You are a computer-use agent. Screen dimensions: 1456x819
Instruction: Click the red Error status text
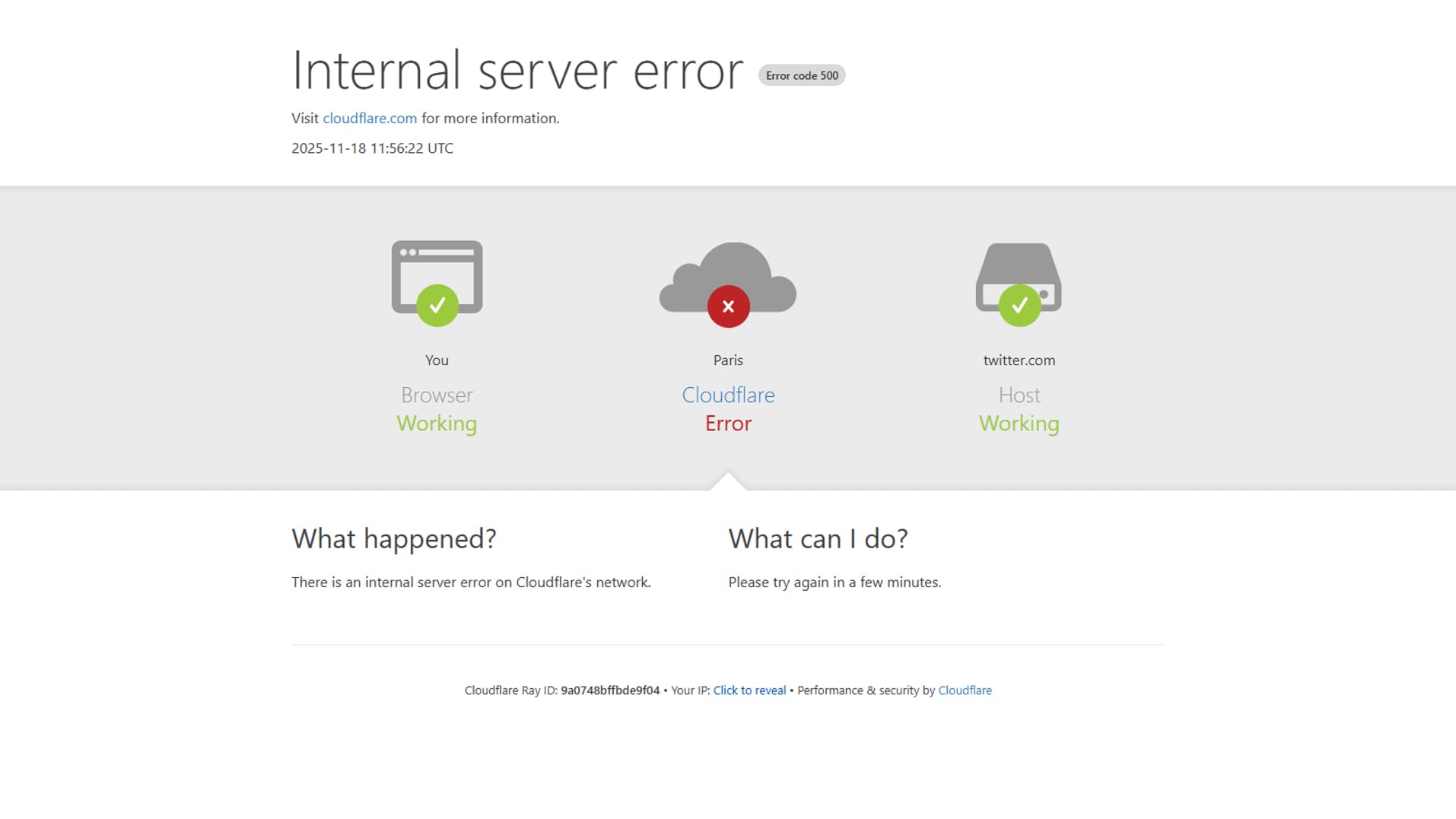click(728, 424)
